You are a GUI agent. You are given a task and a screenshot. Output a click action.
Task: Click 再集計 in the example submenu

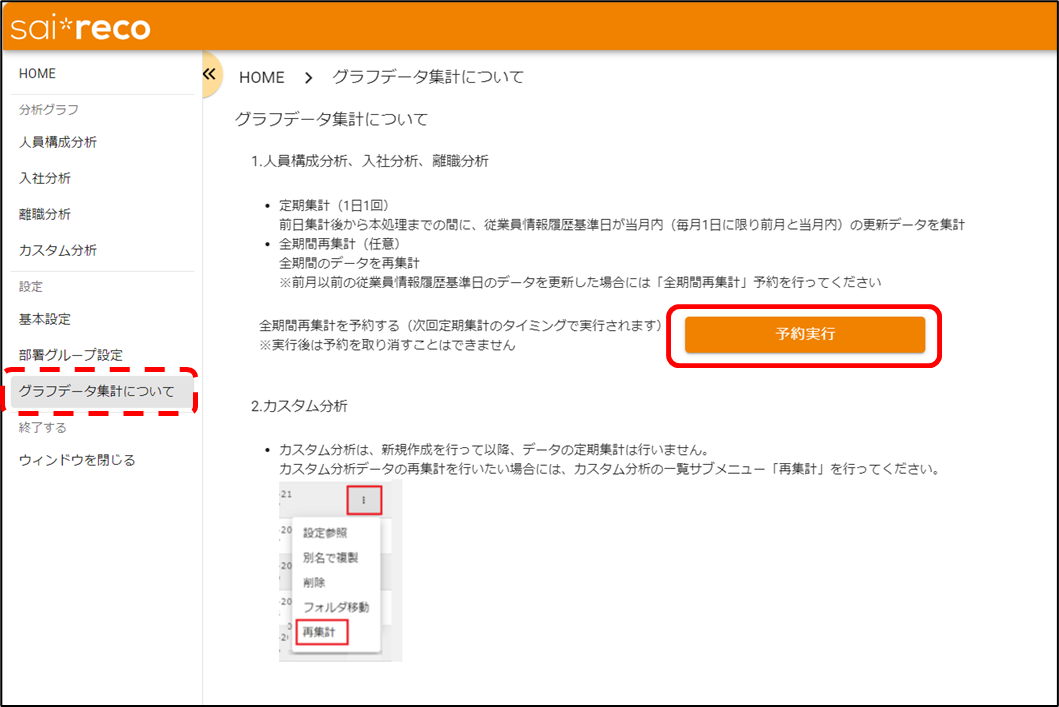(x=321, y=632)
